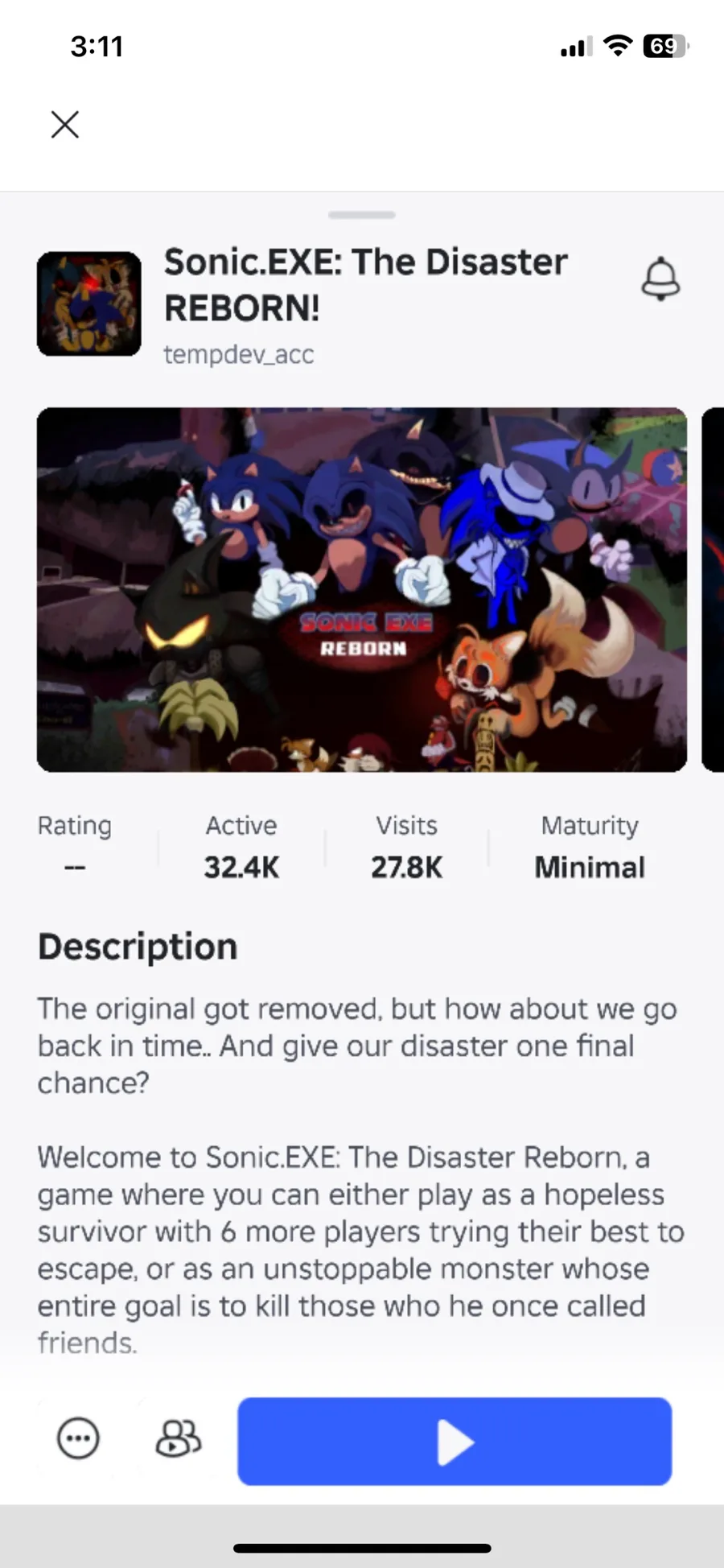Toggle the notification bell for this game
724x1568 pixels.
[660, 279]
